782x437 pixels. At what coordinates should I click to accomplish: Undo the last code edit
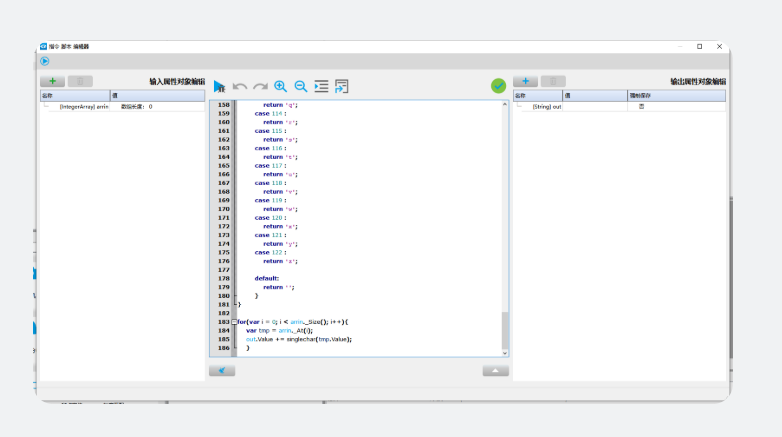pyautogui.click(x=240, y=87)
